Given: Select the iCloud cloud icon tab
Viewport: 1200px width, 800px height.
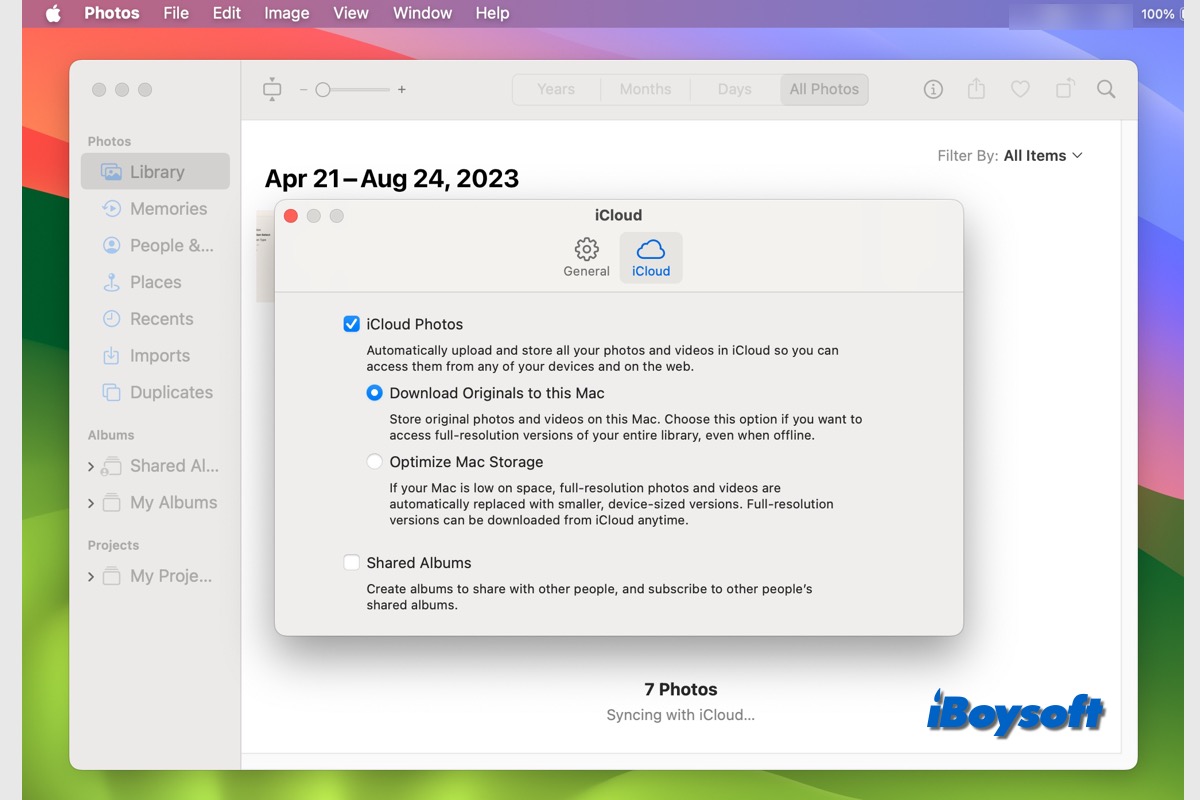Looking at the screenshot, I should [651, 257].
